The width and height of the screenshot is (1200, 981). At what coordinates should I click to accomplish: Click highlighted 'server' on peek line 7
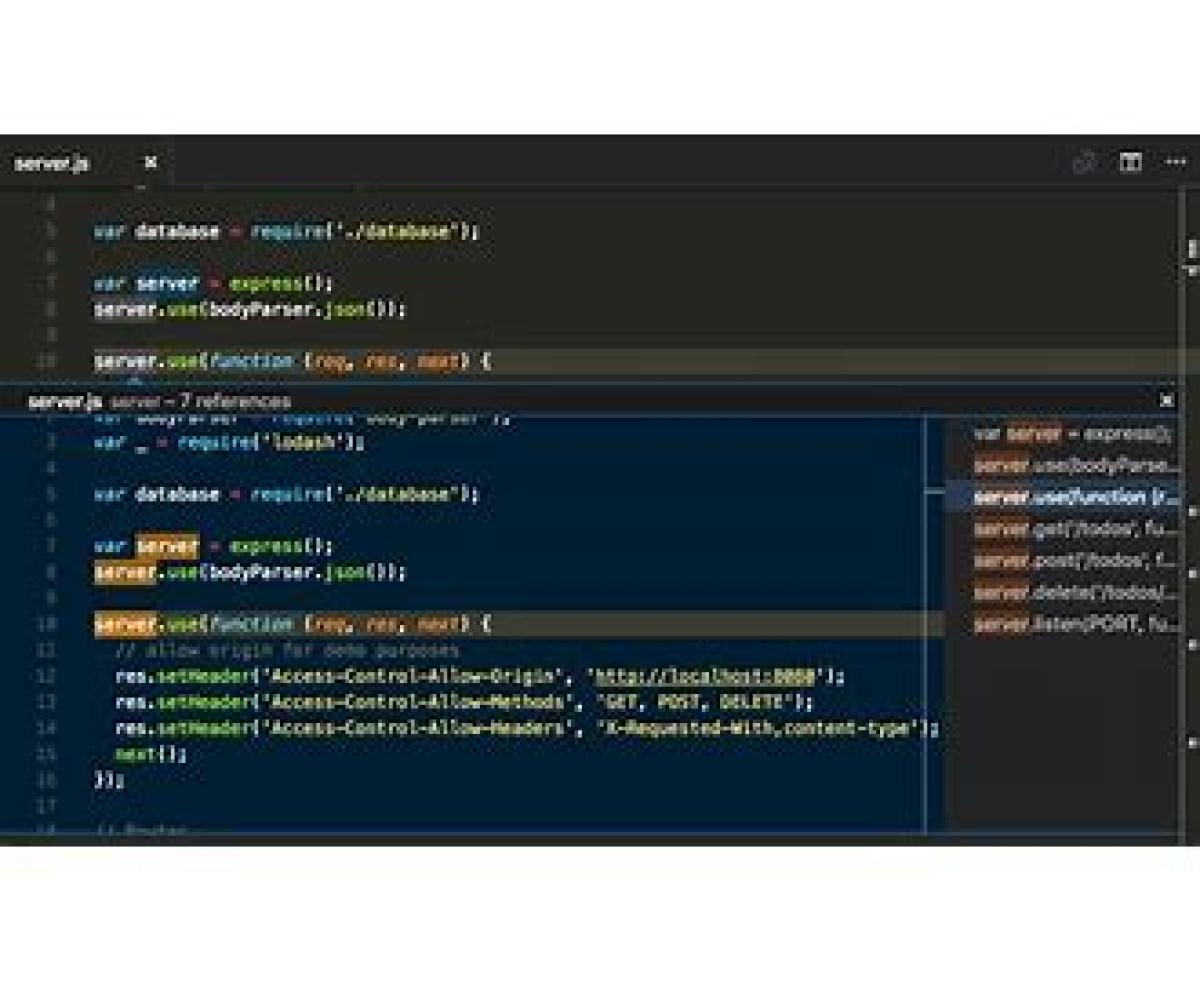167,546
